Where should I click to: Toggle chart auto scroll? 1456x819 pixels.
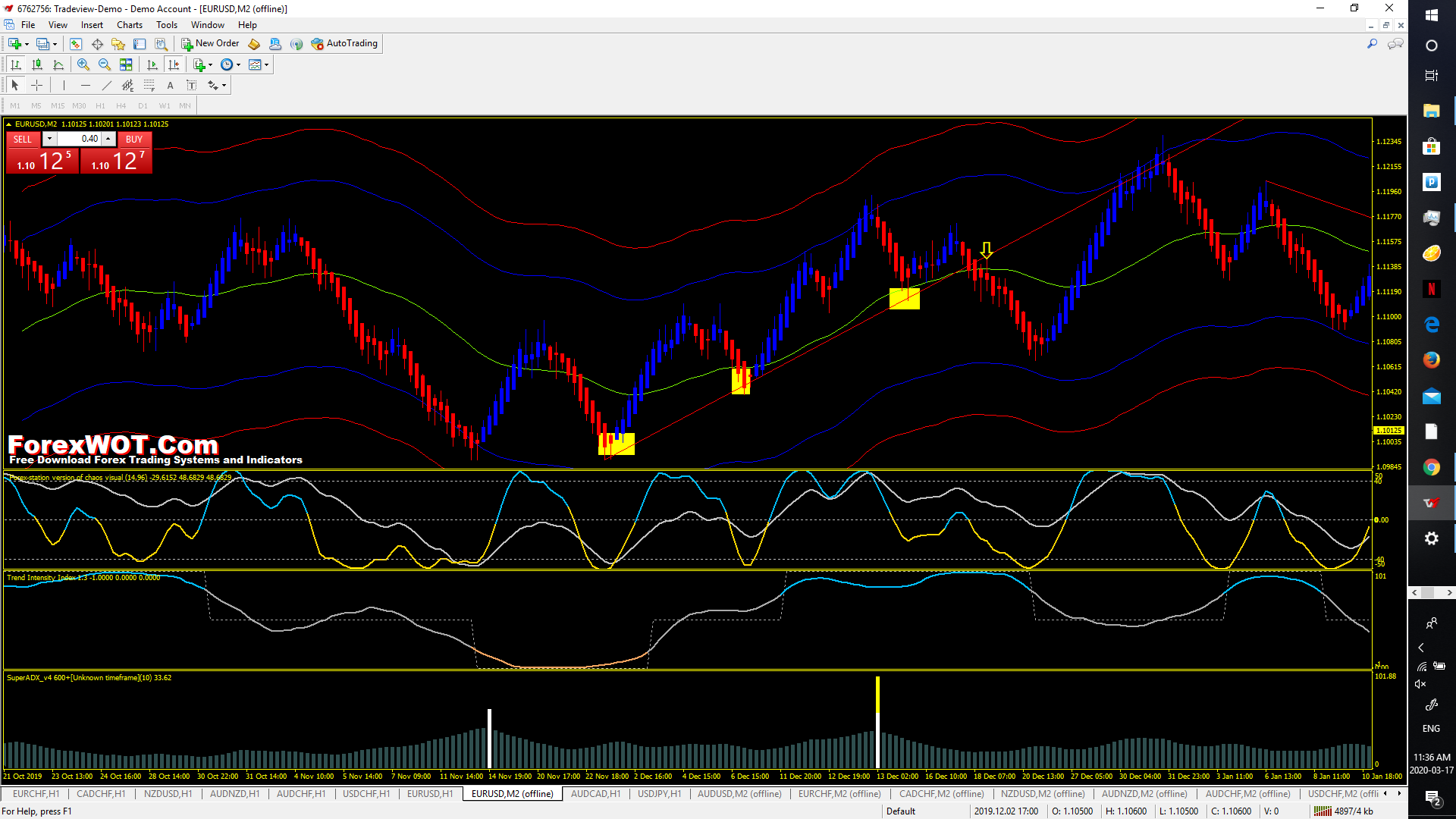pos(152,65)
